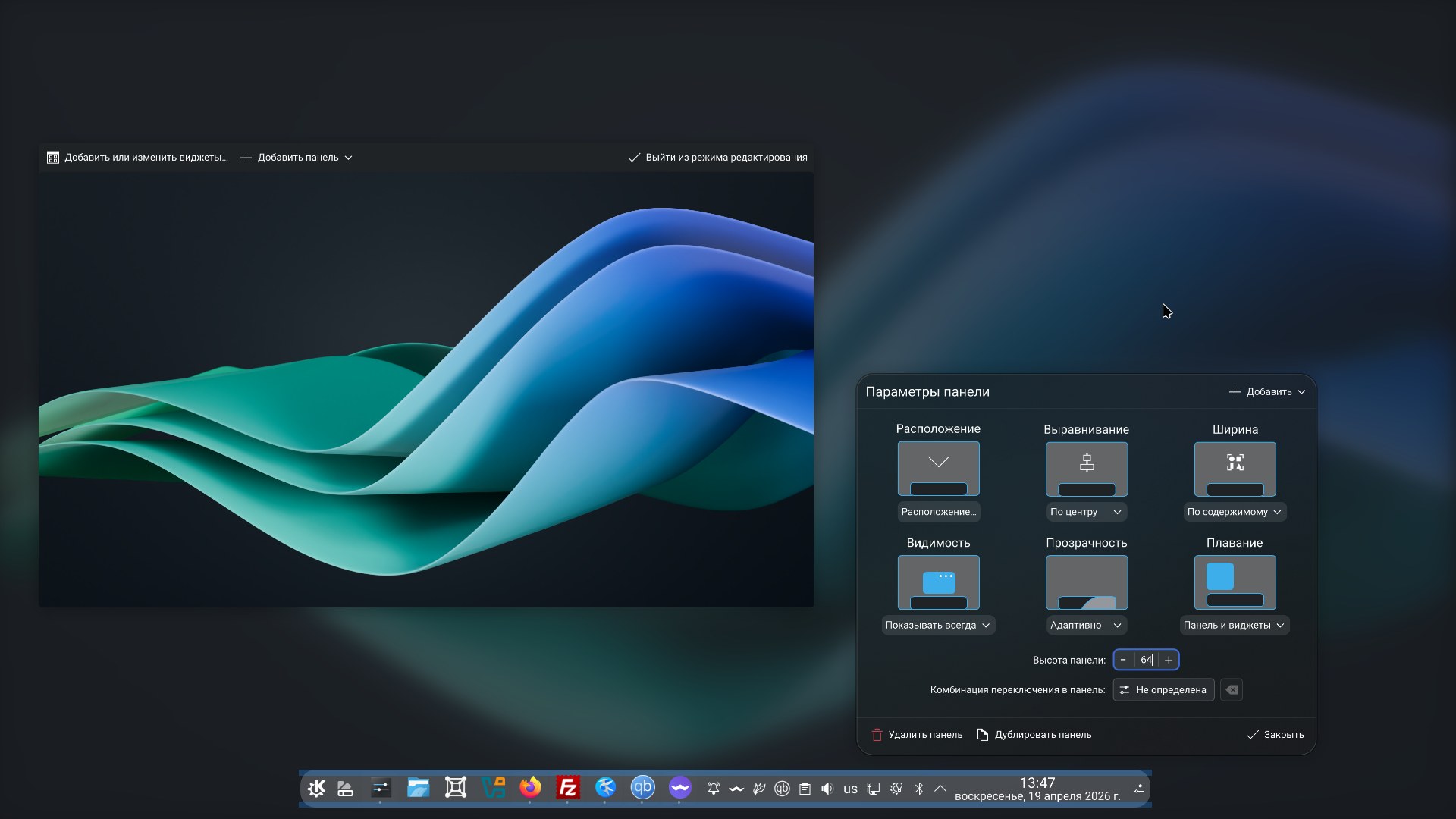Launch Firefox from the panel
This screenshot has height=819, width=1456.
click(x=530, y=788)
